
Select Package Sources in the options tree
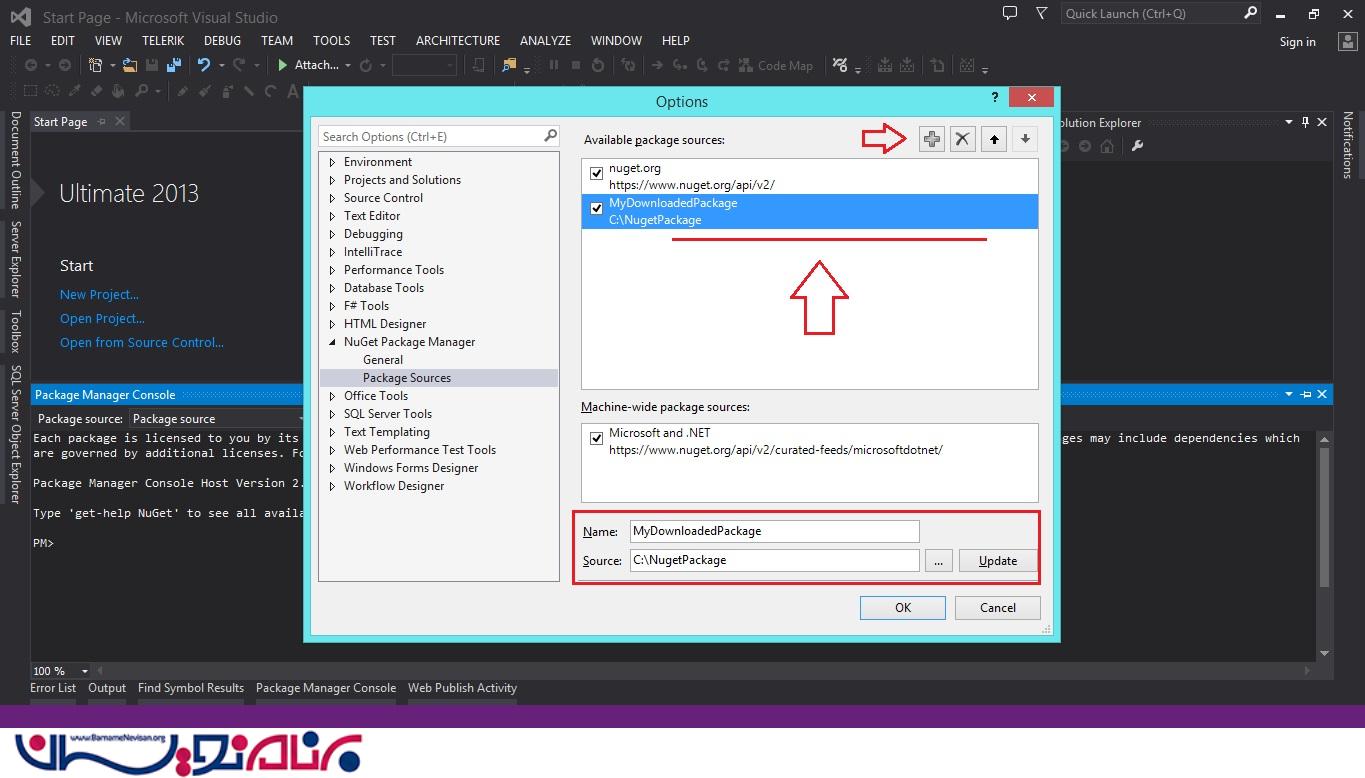pyautogui.click(x=407, y=378)
